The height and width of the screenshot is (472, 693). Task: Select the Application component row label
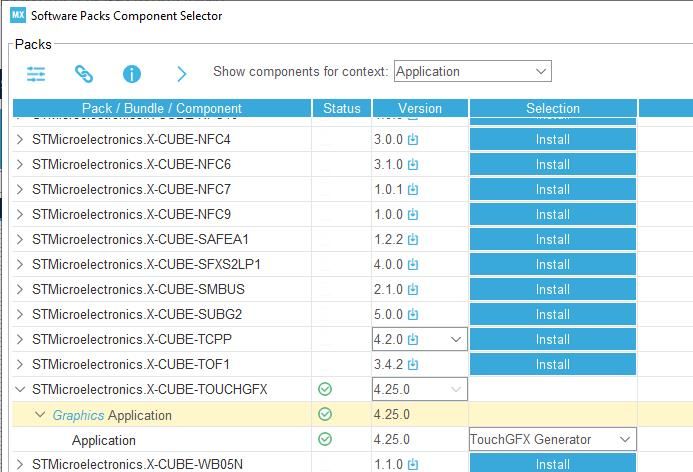click(104, 441)
